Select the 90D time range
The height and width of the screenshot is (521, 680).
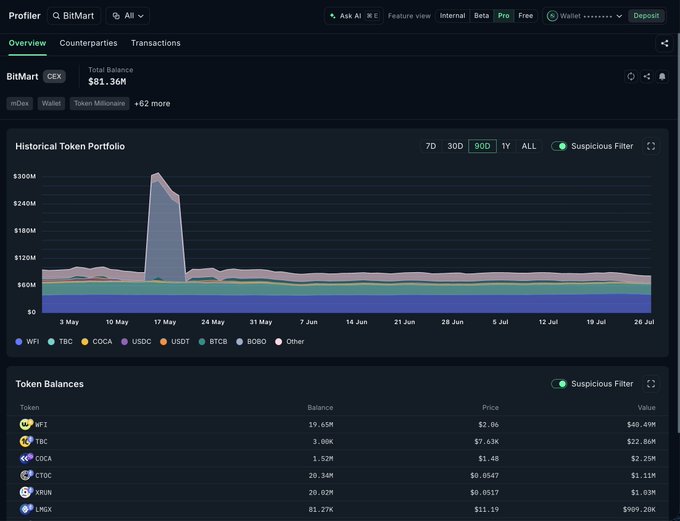pyautogui.click(x=482, y=146)
